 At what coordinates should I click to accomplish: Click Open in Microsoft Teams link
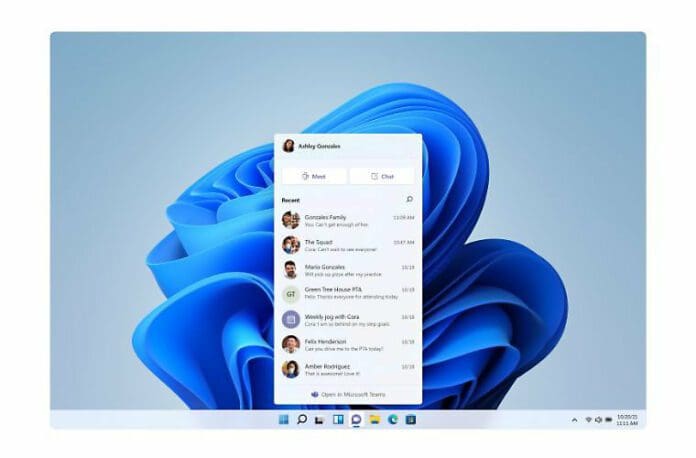[347, 395]
